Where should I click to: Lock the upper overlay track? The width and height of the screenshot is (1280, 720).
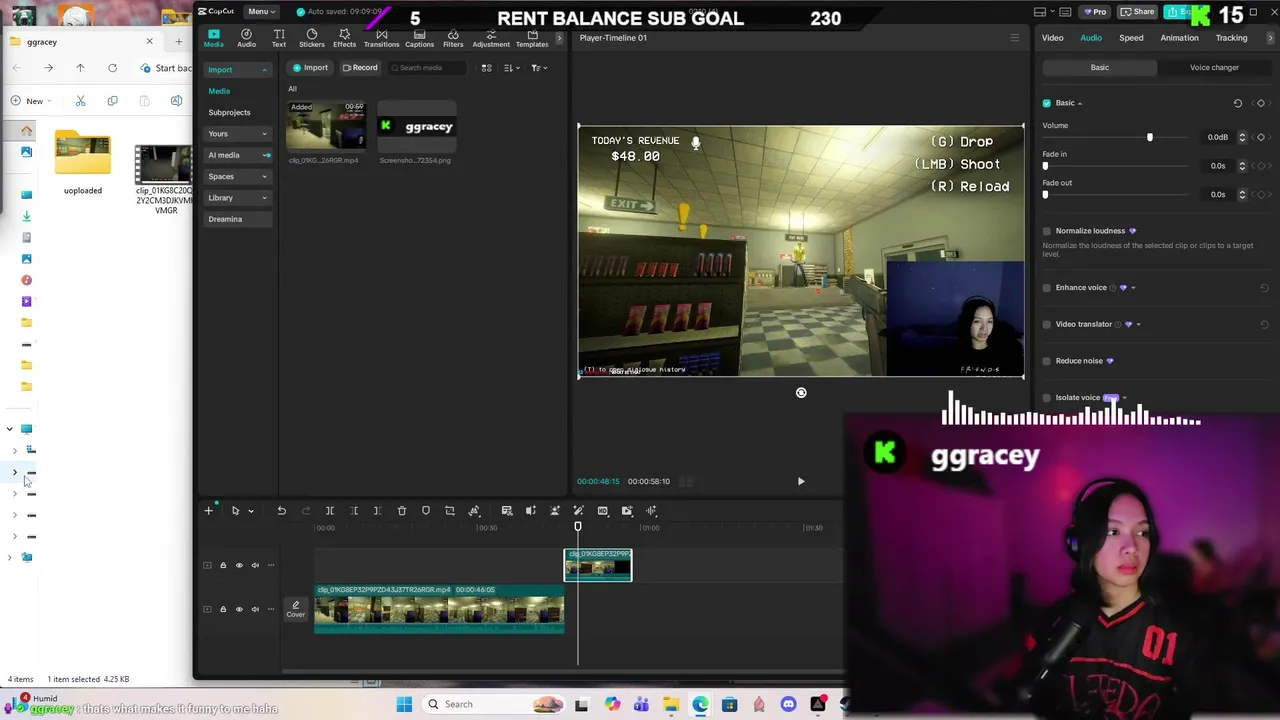[x=223, y=565]
